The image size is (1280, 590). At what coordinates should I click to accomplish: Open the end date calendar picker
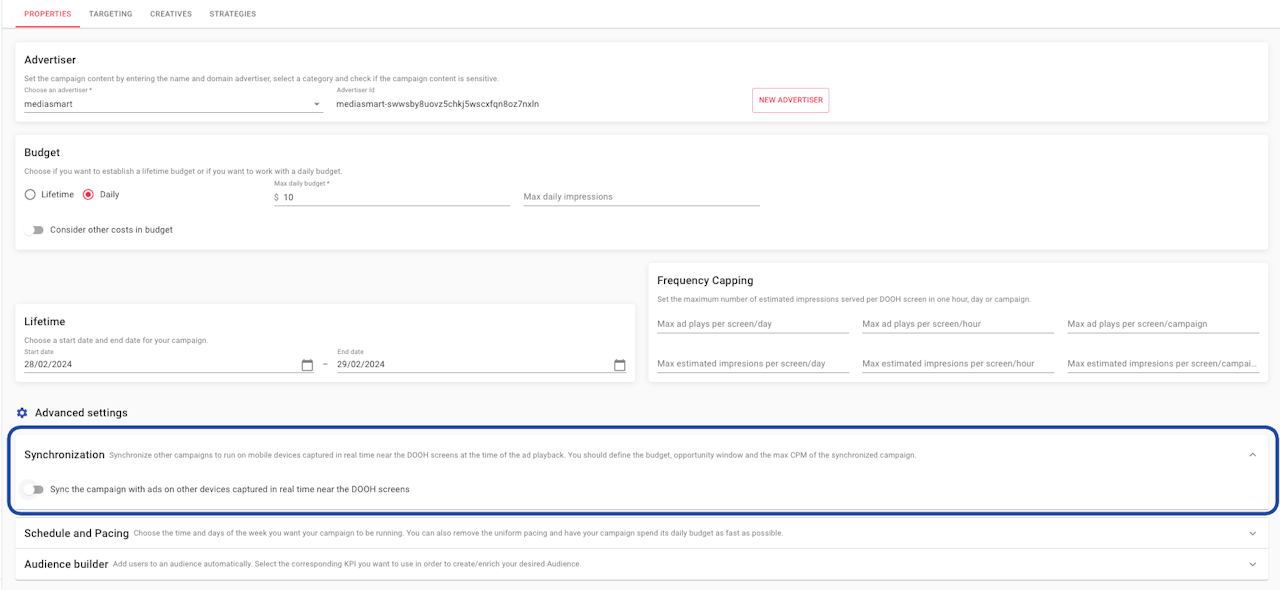click(x=620, y=365)
